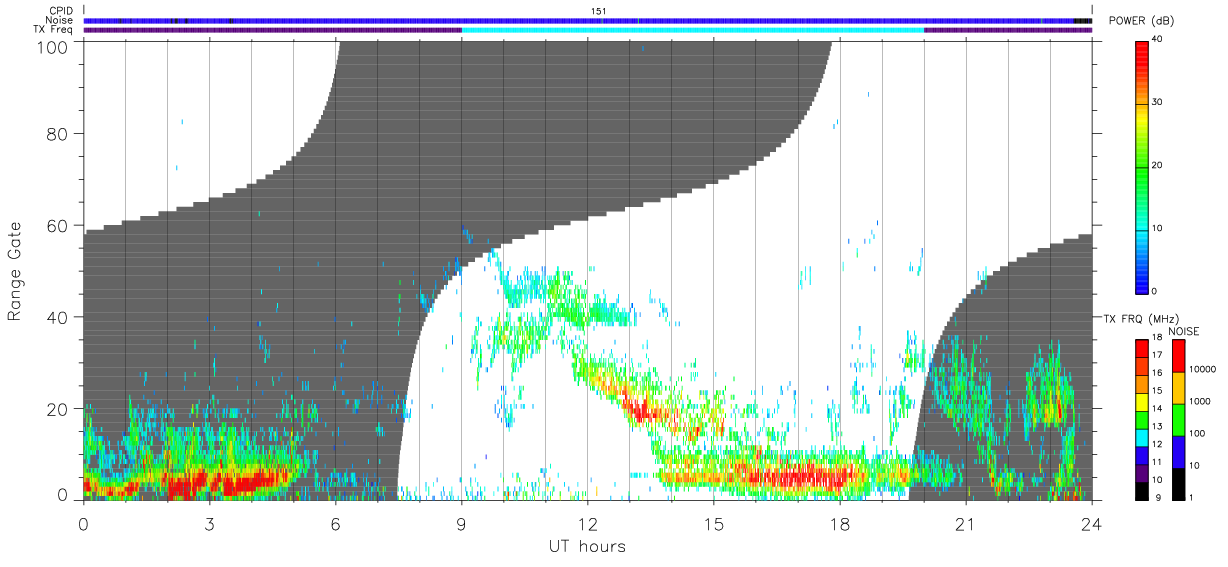The height and width of the screenshot is (567, 1228).
Task: Click the blue swatch in the NOISE legend
Action: tap(1180, 452)
